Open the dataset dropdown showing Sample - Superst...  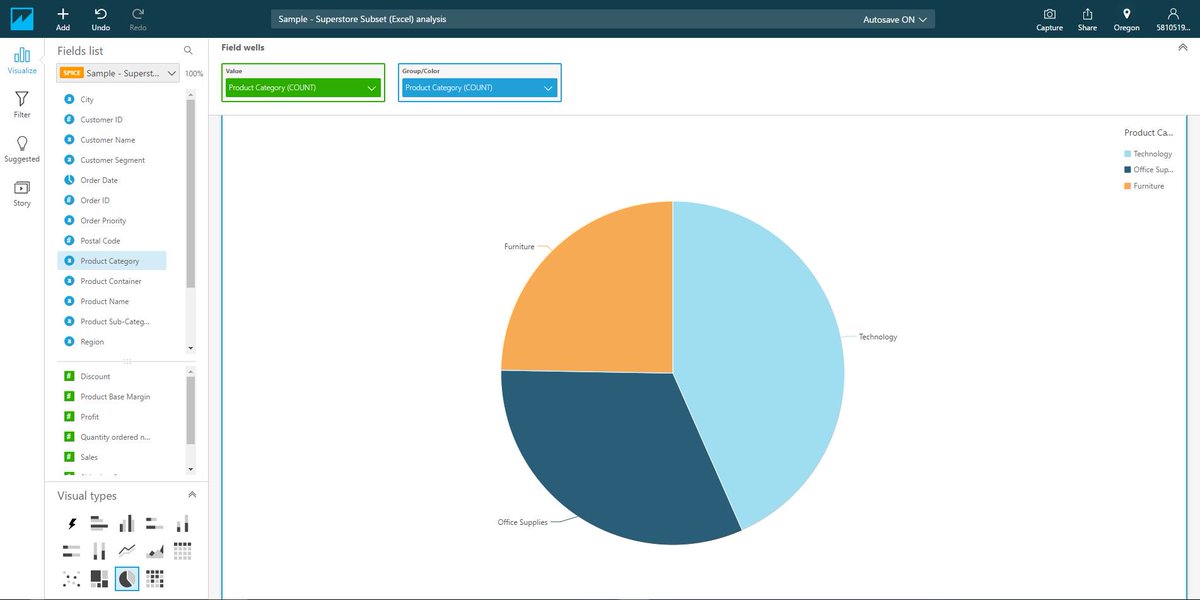click(x=120, y=73)
